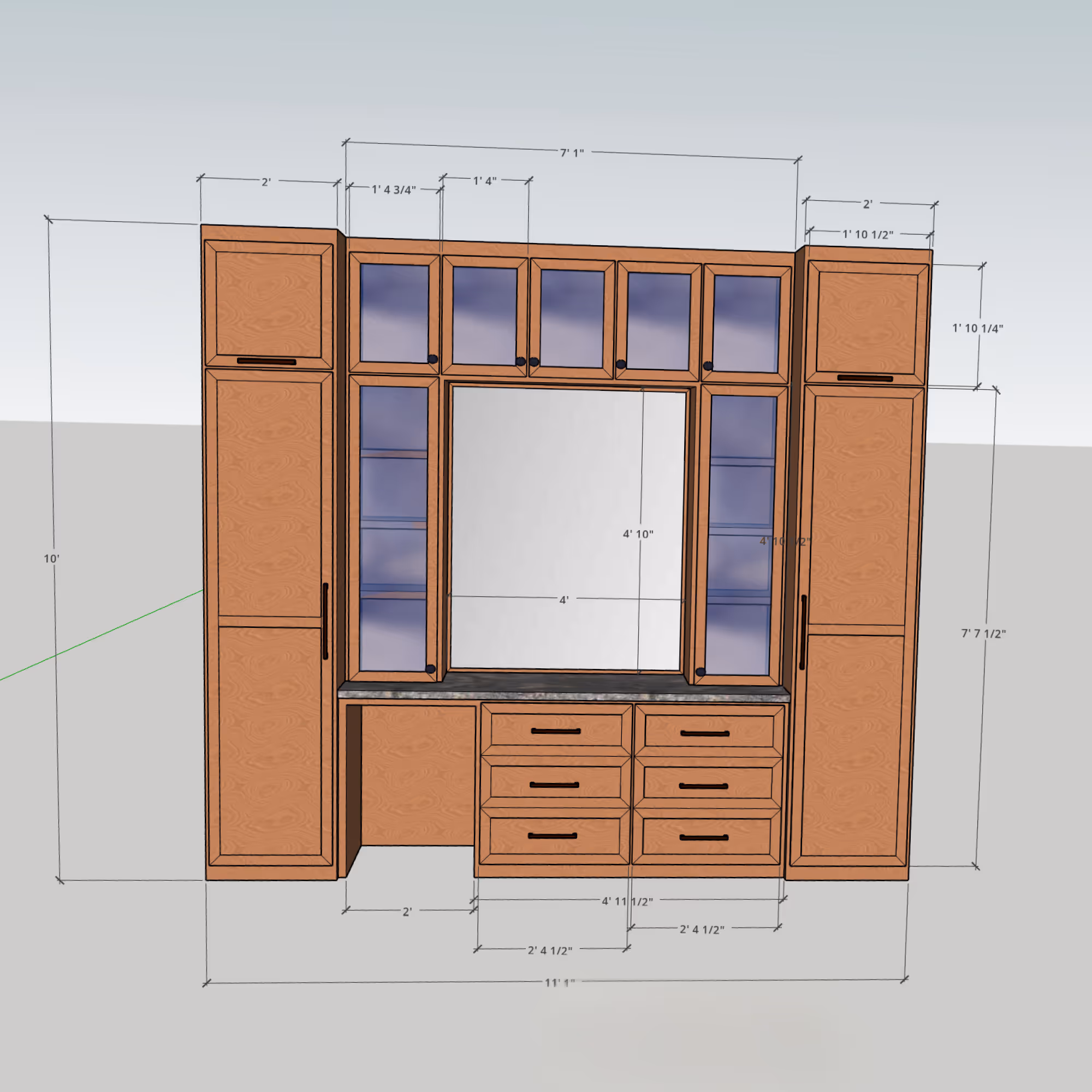Select the 4' 10" dimension label

tap(638, 533)
